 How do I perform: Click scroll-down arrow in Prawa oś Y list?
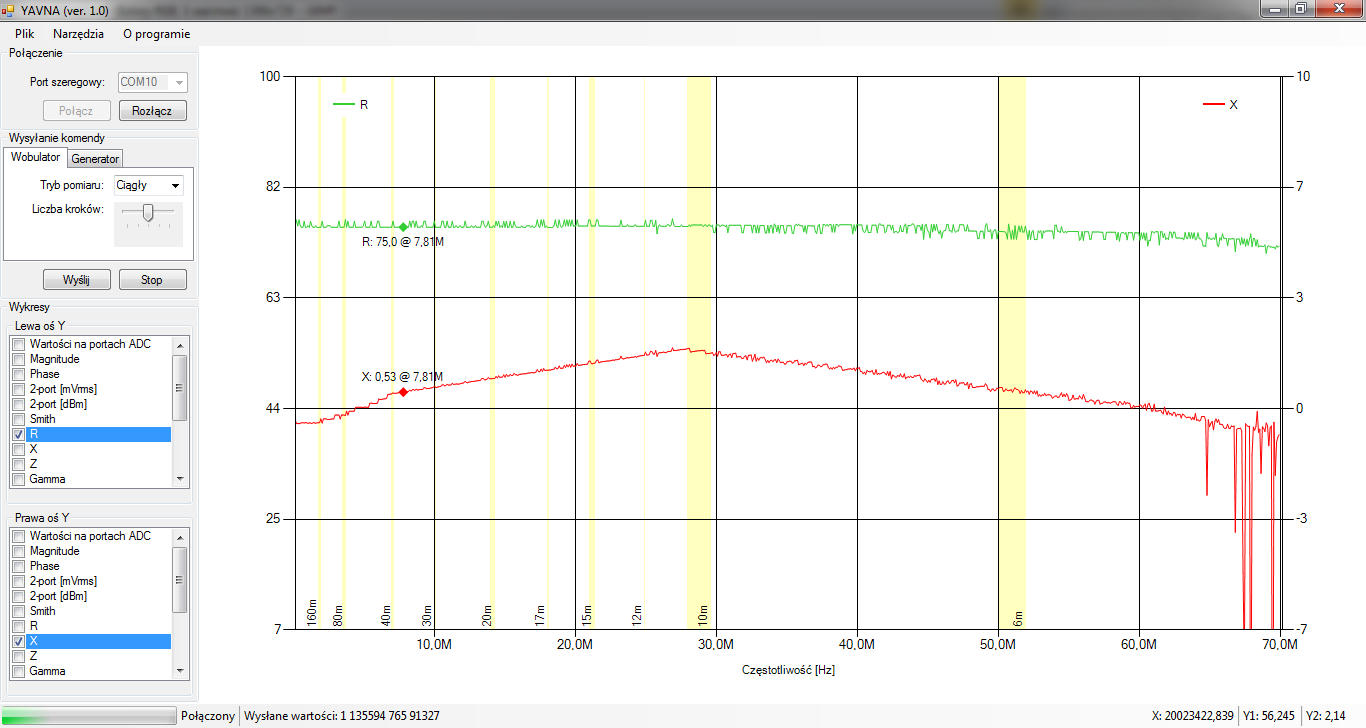pyautogui.click(x=180, y=671)
